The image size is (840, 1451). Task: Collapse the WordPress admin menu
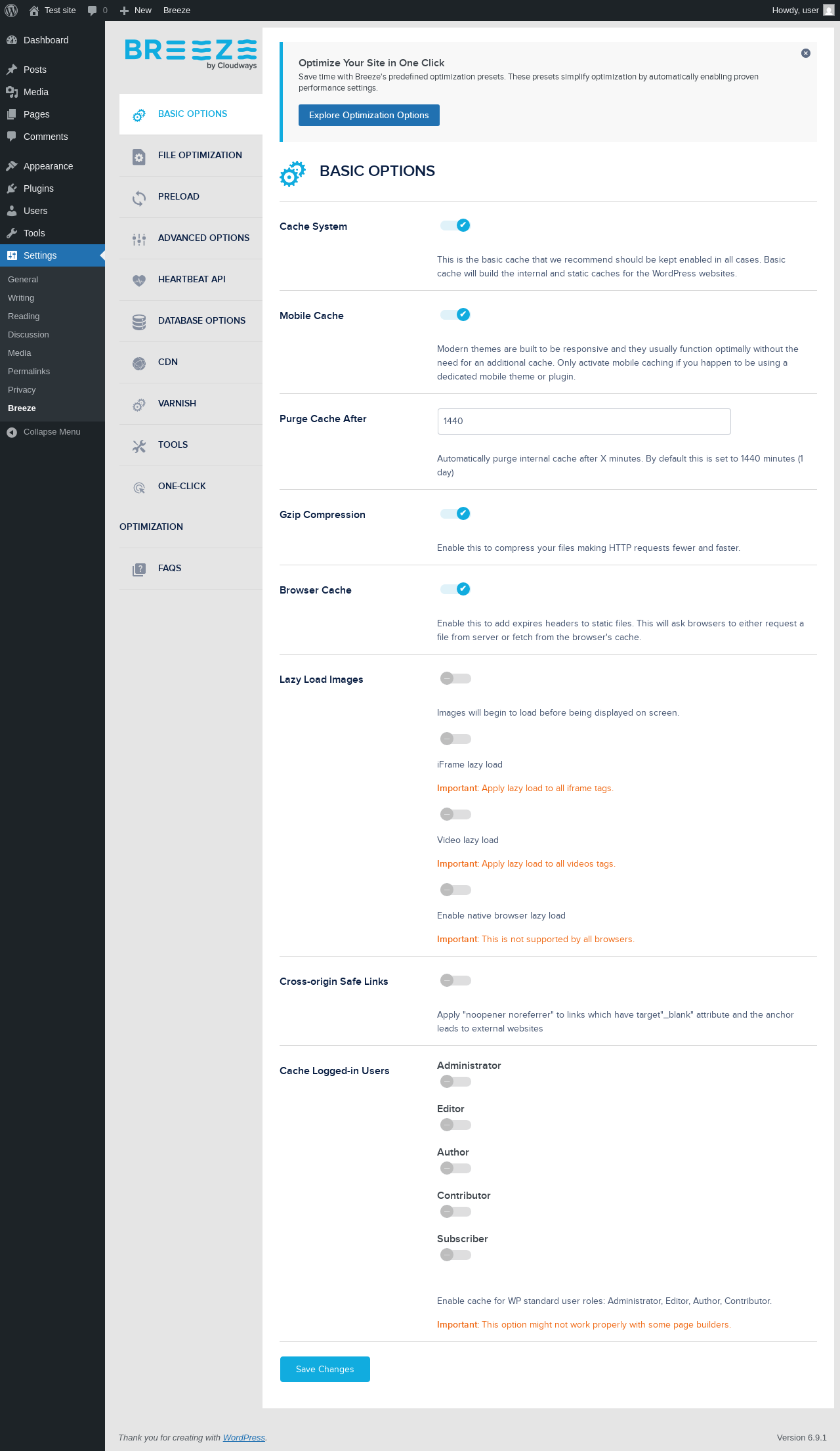[52, 432]
